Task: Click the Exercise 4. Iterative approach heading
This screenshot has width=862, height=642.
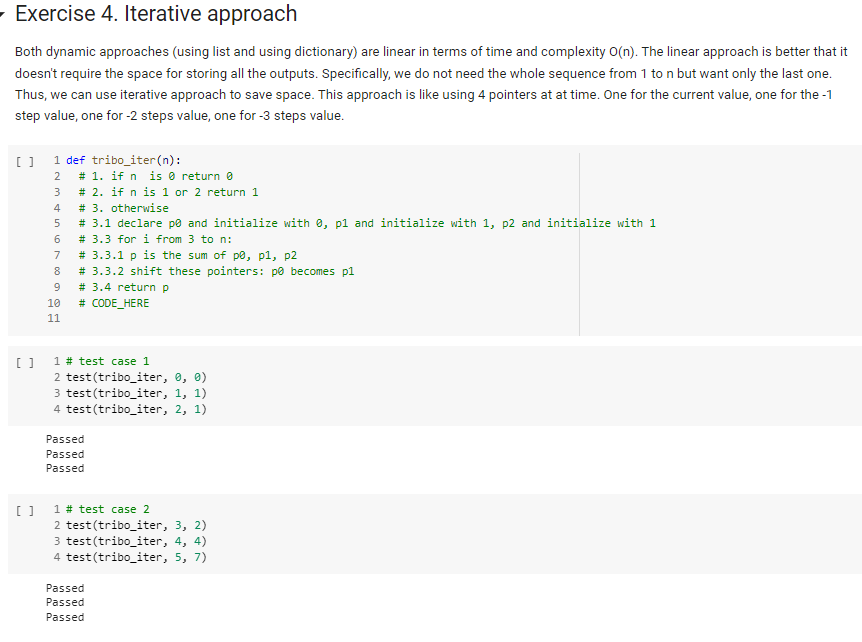Action: [156, 14]
